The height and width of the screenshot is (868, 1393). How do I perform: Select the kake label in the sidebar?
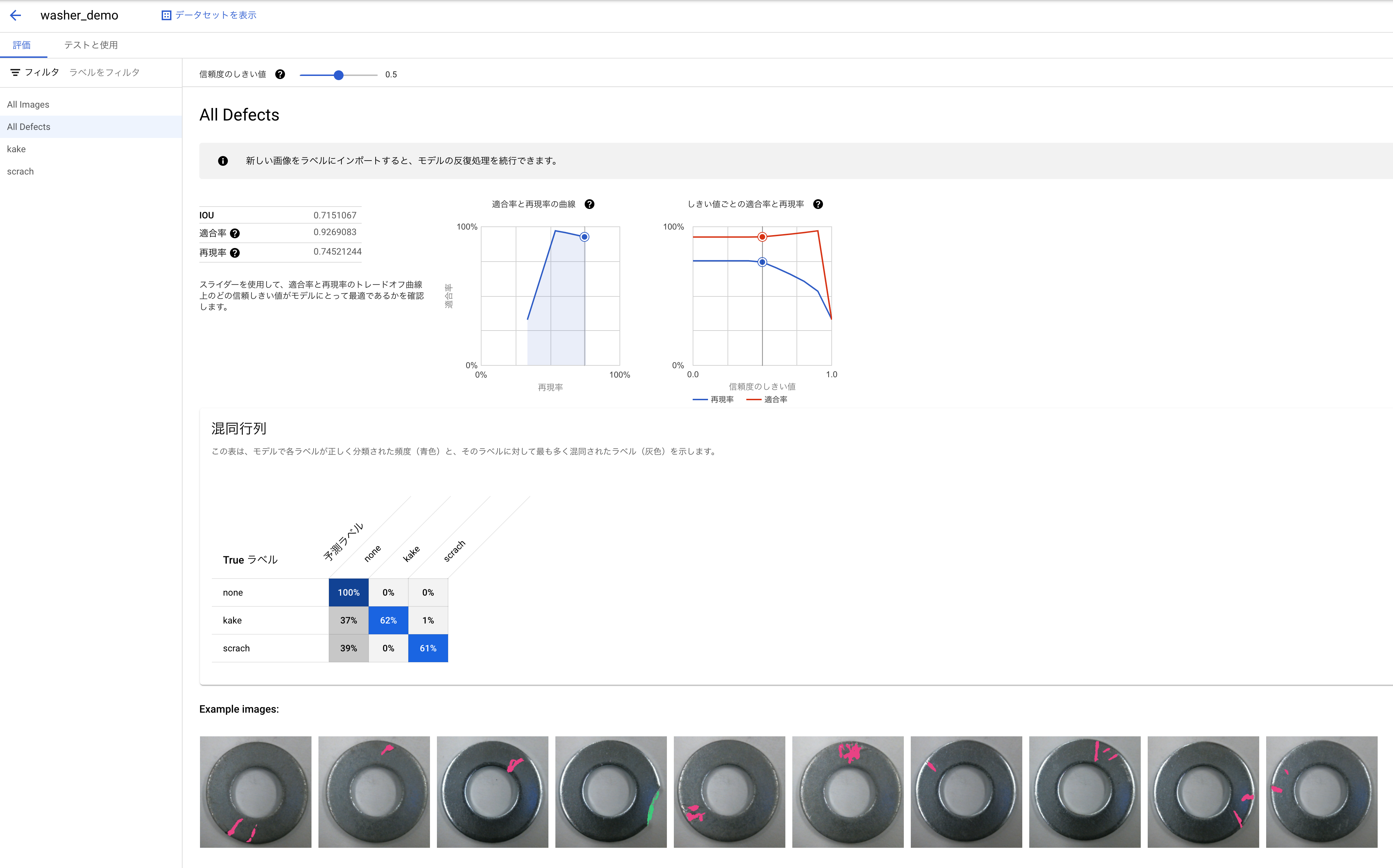click(16, 149)
